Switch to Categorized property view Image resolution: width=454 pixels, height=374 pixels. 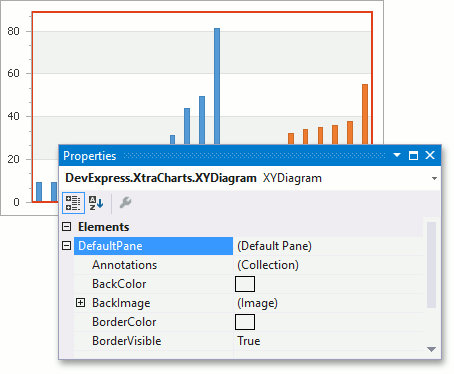click(73, 203)
